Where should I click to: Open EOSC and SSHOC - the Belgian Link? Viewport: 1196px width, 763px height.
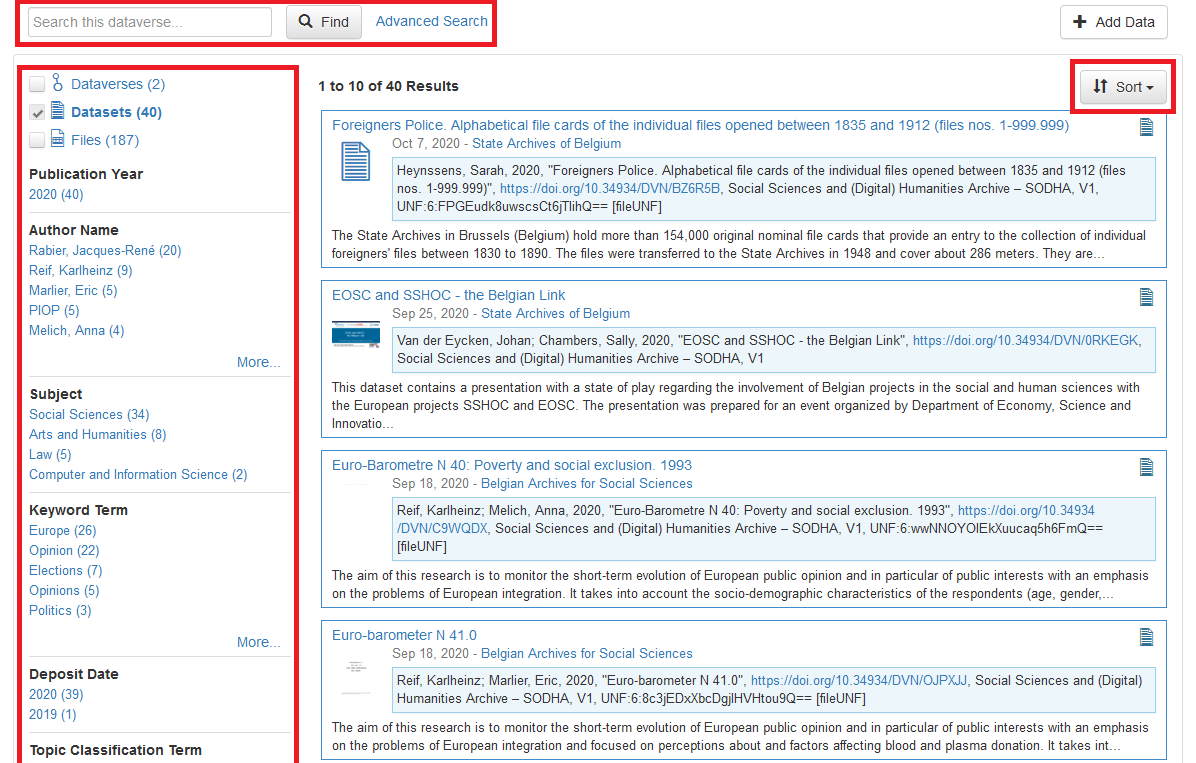[x=448, y=295]
